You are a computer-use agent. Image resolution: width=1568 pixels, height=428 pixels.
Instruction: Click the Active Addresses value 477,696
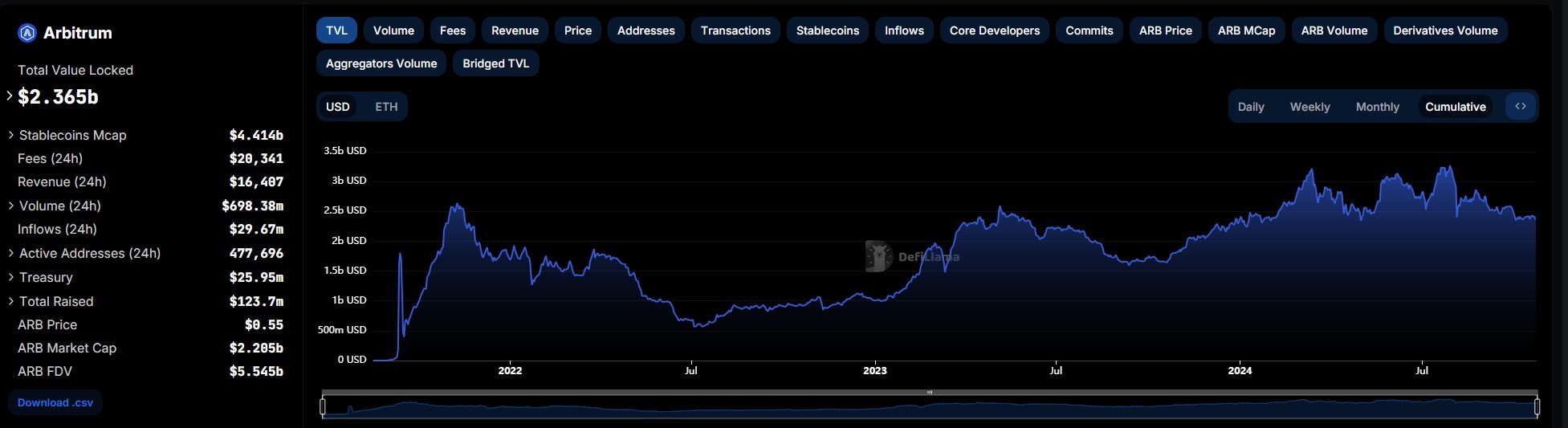point(256,253)
